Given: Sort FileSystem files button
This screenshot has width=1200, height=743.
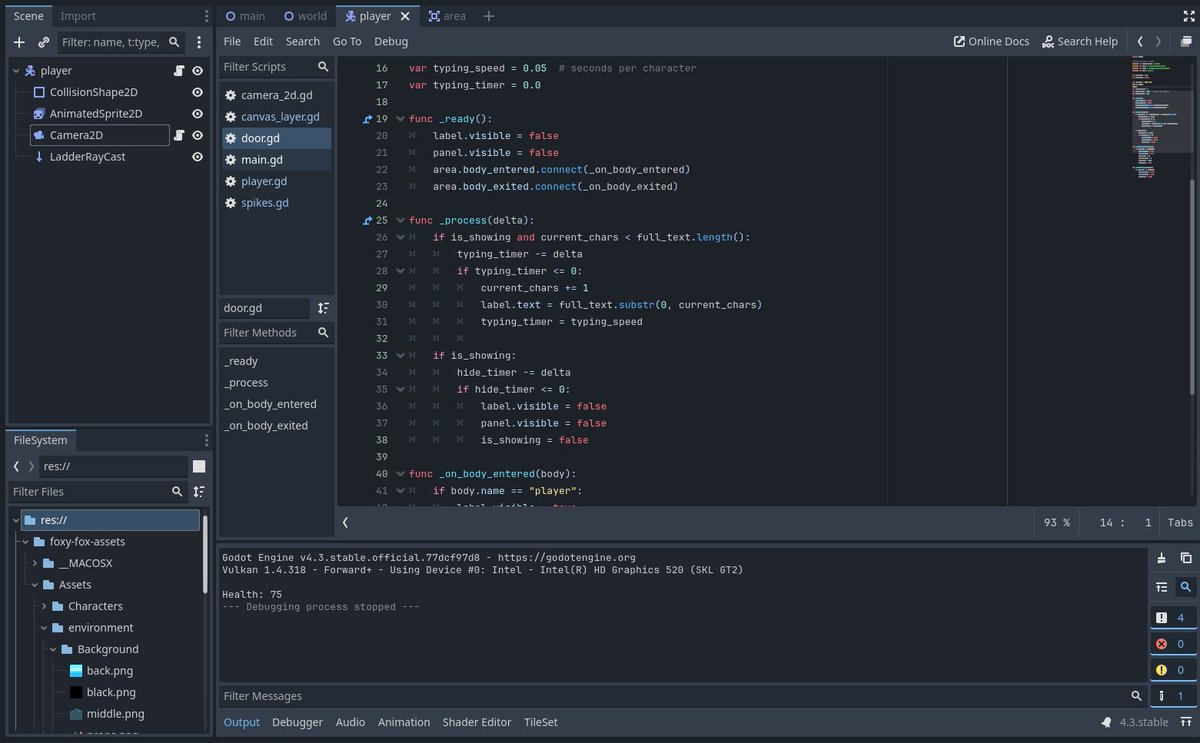Looking at the screenshot, I should [x=199, y=492].
